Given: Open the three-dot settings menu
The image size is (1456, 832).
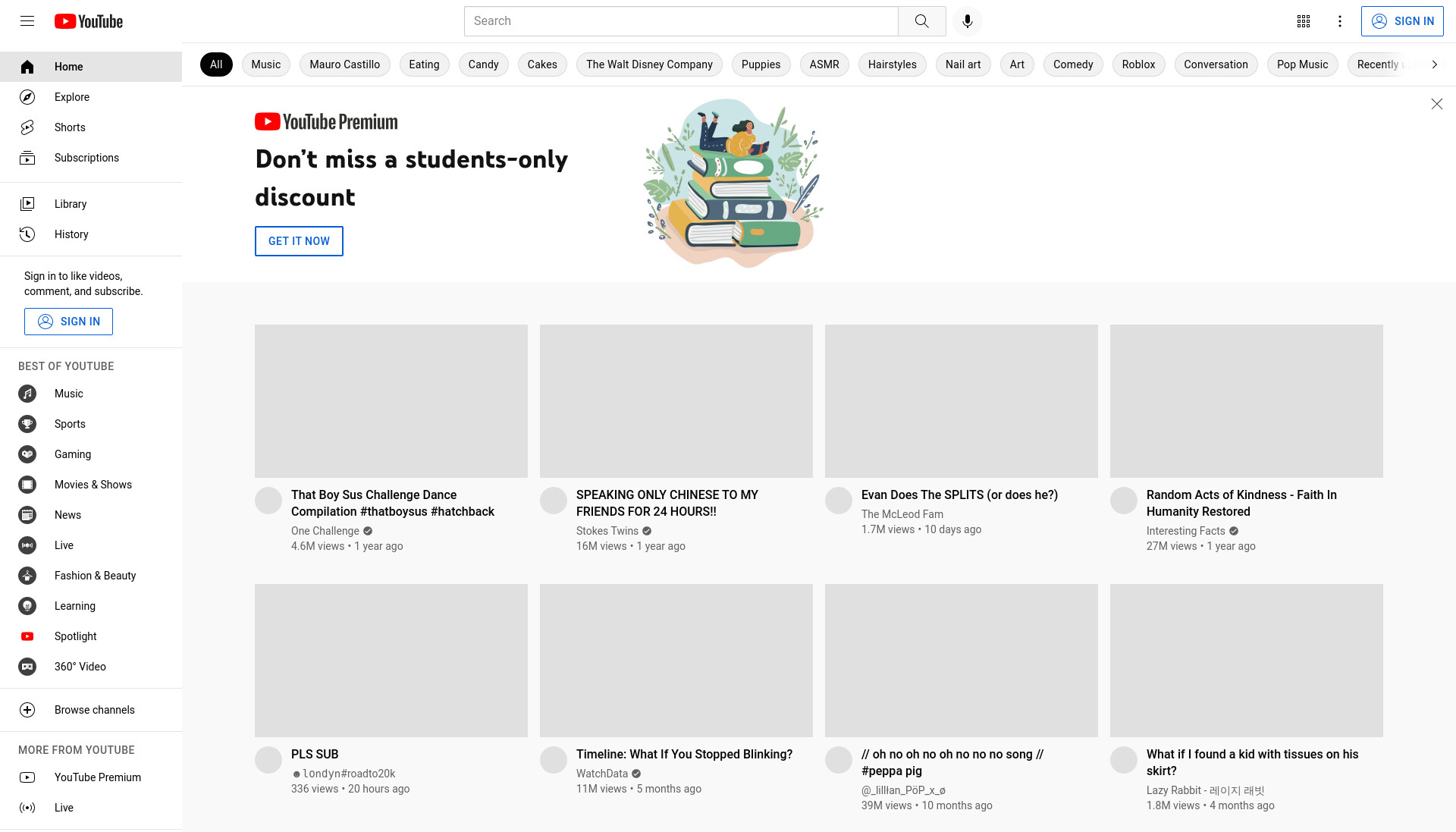Looking at the screenshot, I should [1339, 21].
